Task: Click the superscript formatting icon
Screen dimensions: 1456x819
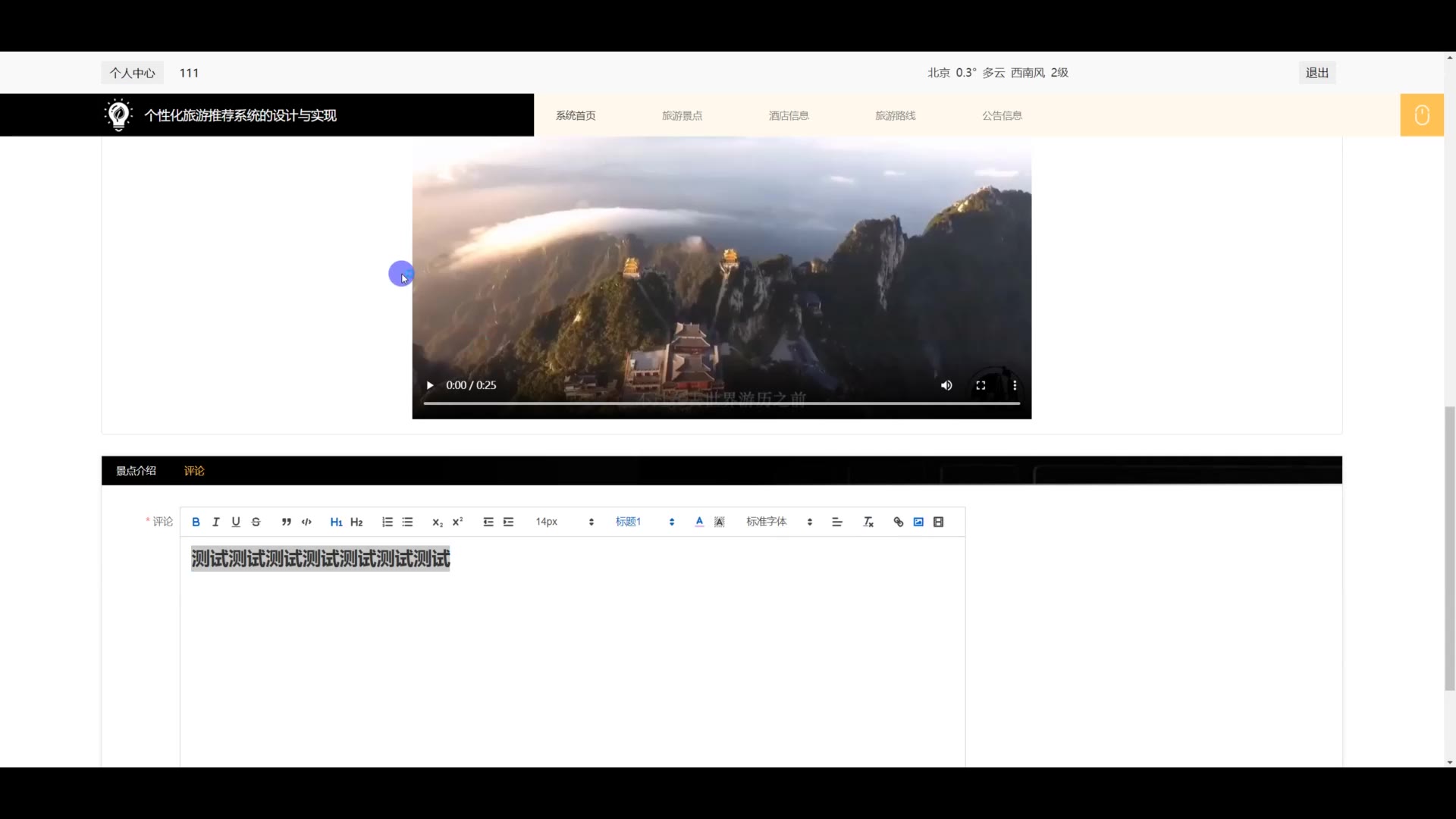Action: click(x=457, y=522)
